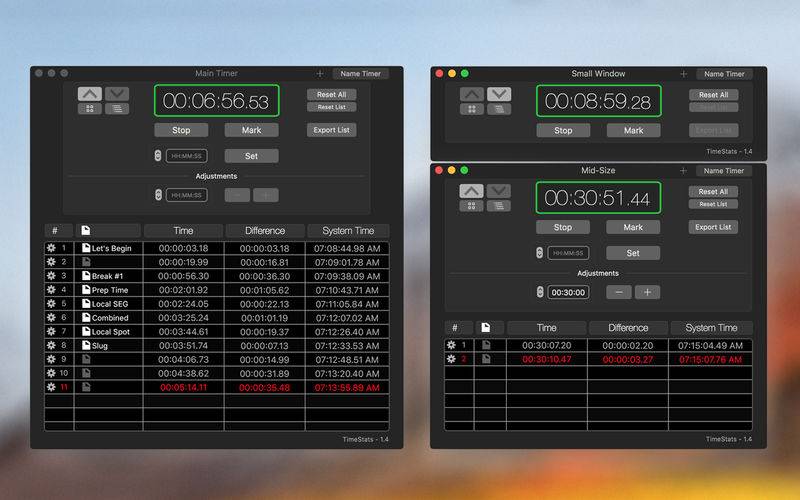The width and height of the screenshot is (800, 500).
Task: Stop the Main Timer
Action: (181, 130)
